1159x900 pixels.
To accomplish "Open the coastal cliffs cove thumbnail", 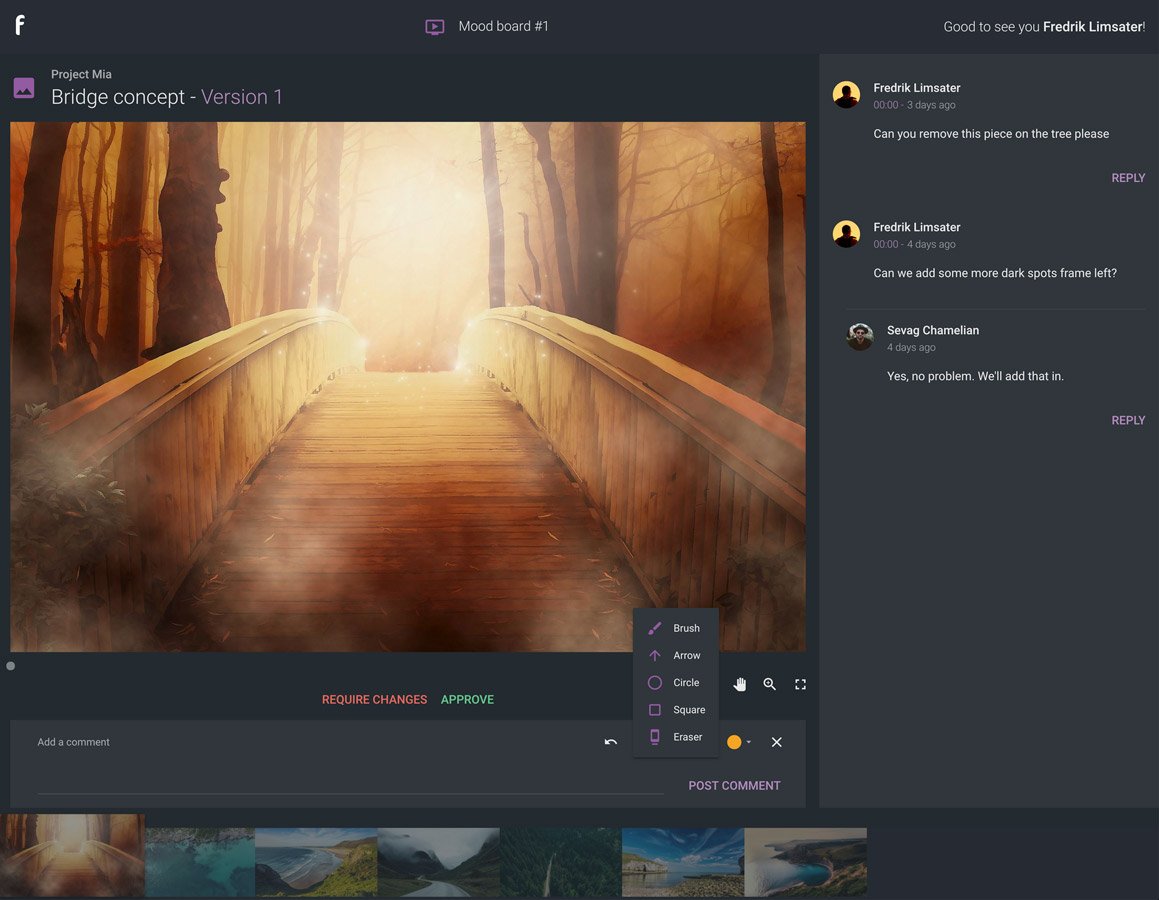I will [x=806, y=862].
